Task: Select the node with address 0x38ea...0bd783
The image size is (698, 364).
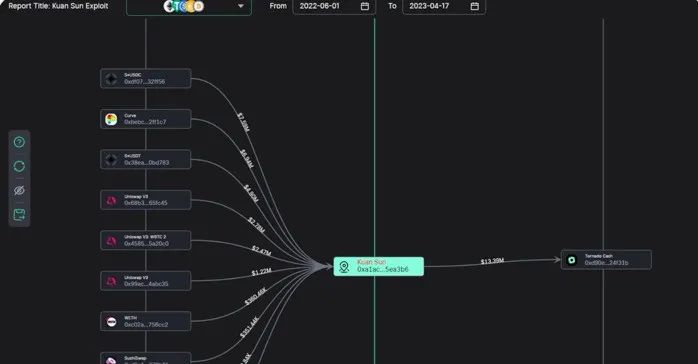Action: (x=146, y=160)
